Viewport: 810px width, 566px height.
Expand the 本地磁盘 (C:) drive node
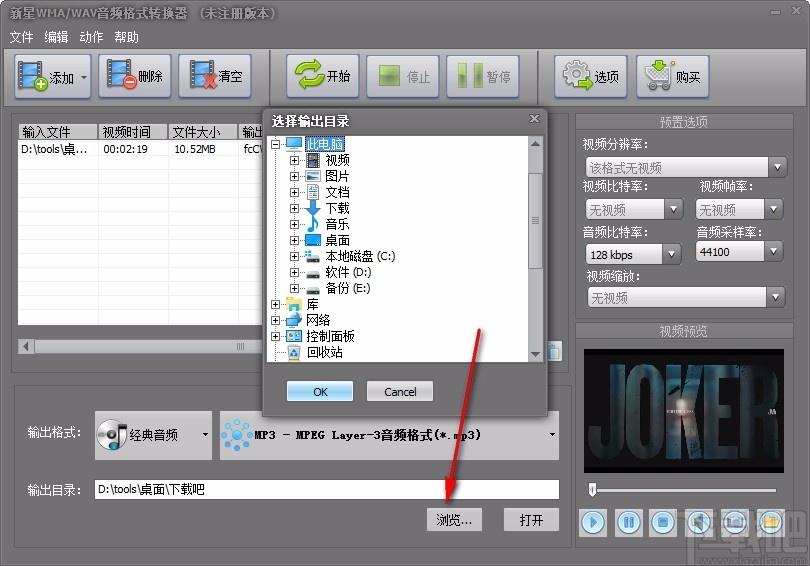294,257
